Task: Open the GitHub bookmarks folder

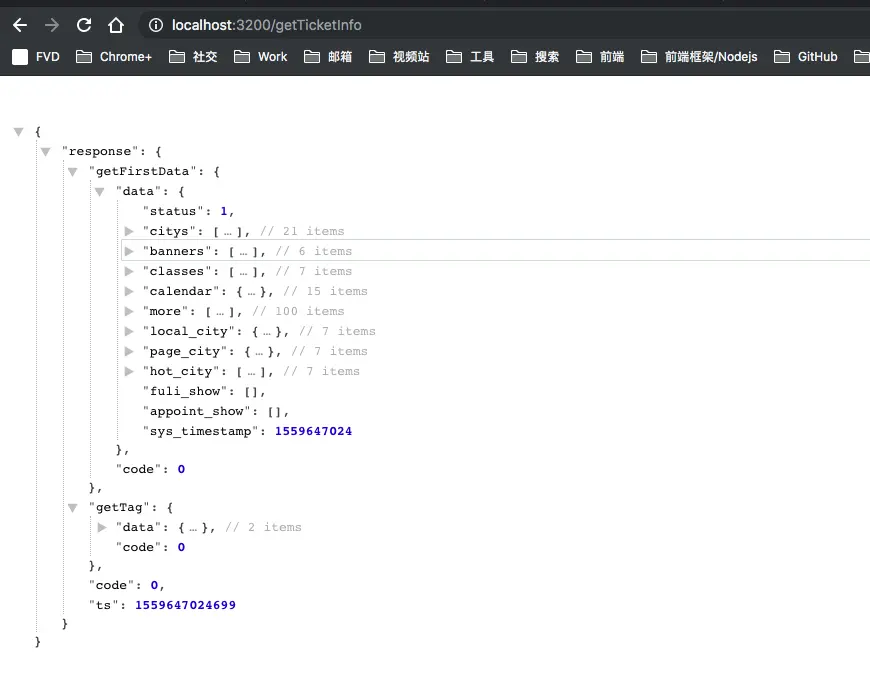Action: 806,57
